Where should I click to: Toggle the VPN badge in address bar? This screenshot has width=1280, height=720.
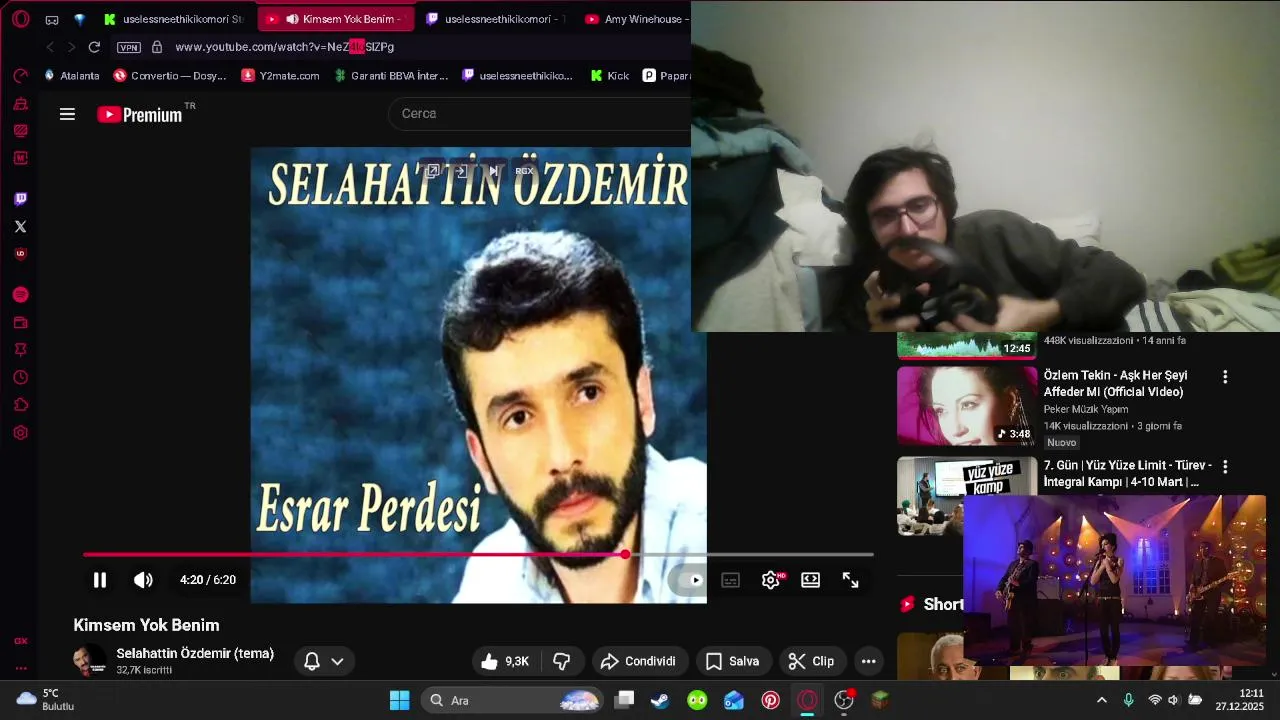(x=129, y=47)
